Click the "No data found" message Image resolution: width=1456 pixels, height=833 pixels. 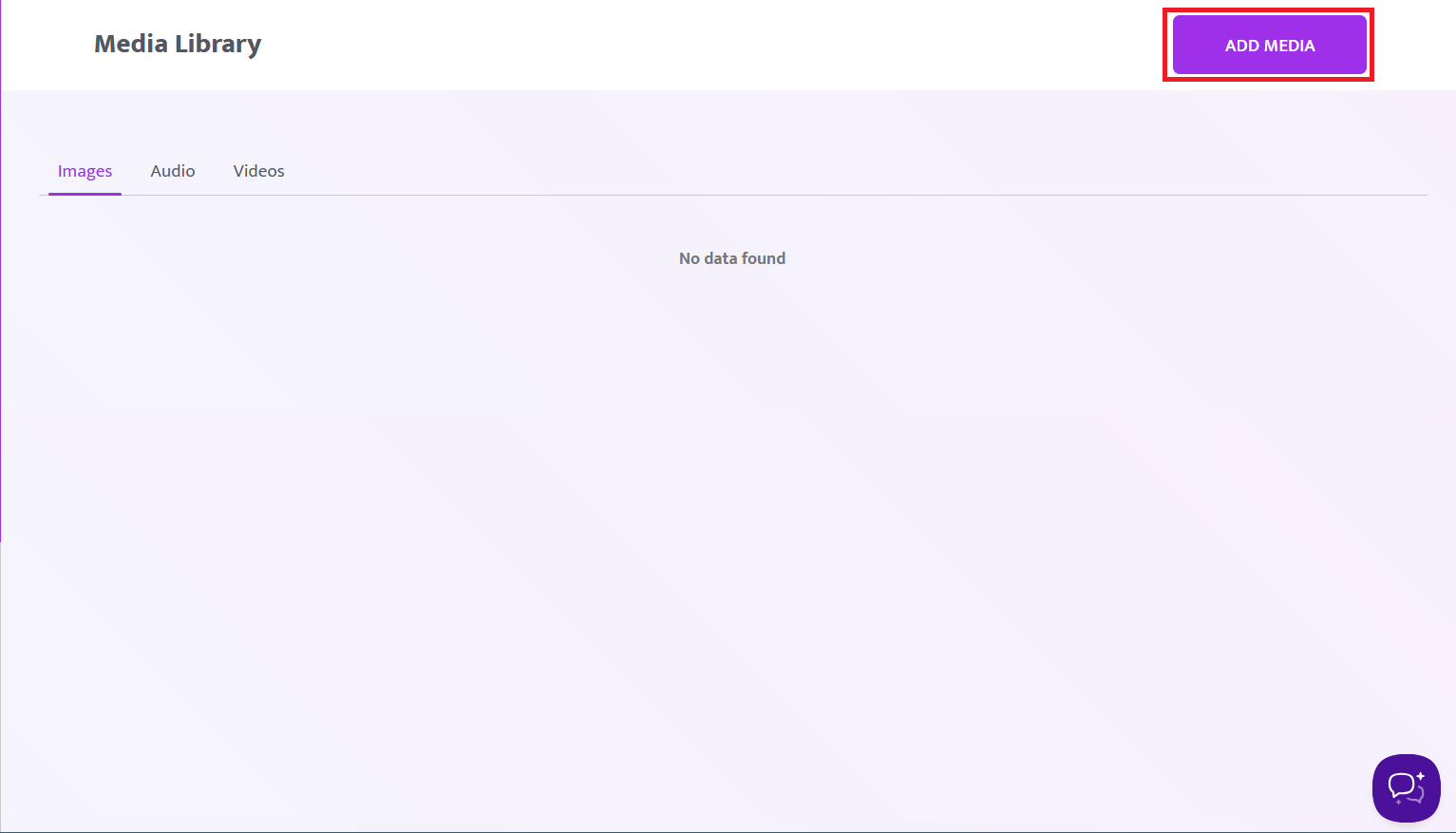(x=732, y=258)
